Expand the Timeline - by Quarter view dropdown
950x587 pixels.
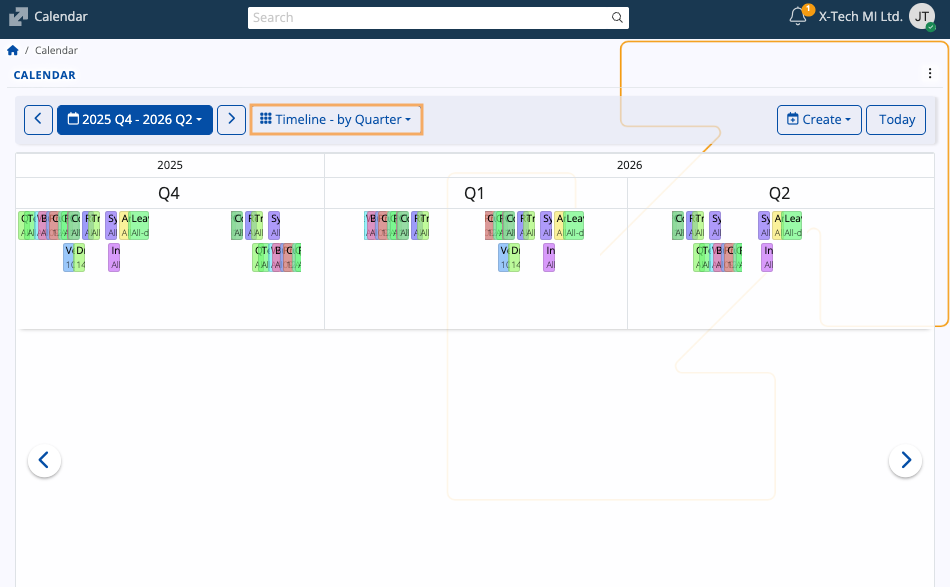click(x=336, y=119)
